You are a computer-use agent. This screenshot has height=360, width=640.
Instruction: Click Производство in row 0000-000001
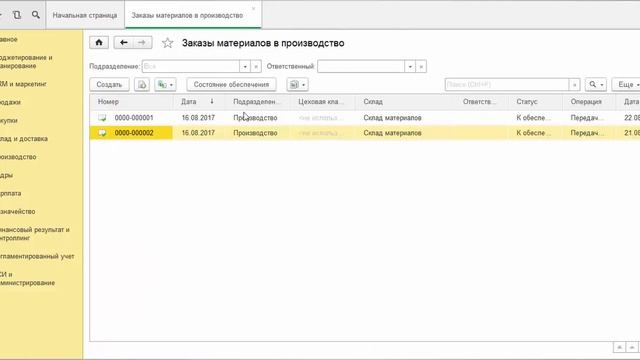click(255, 118)
